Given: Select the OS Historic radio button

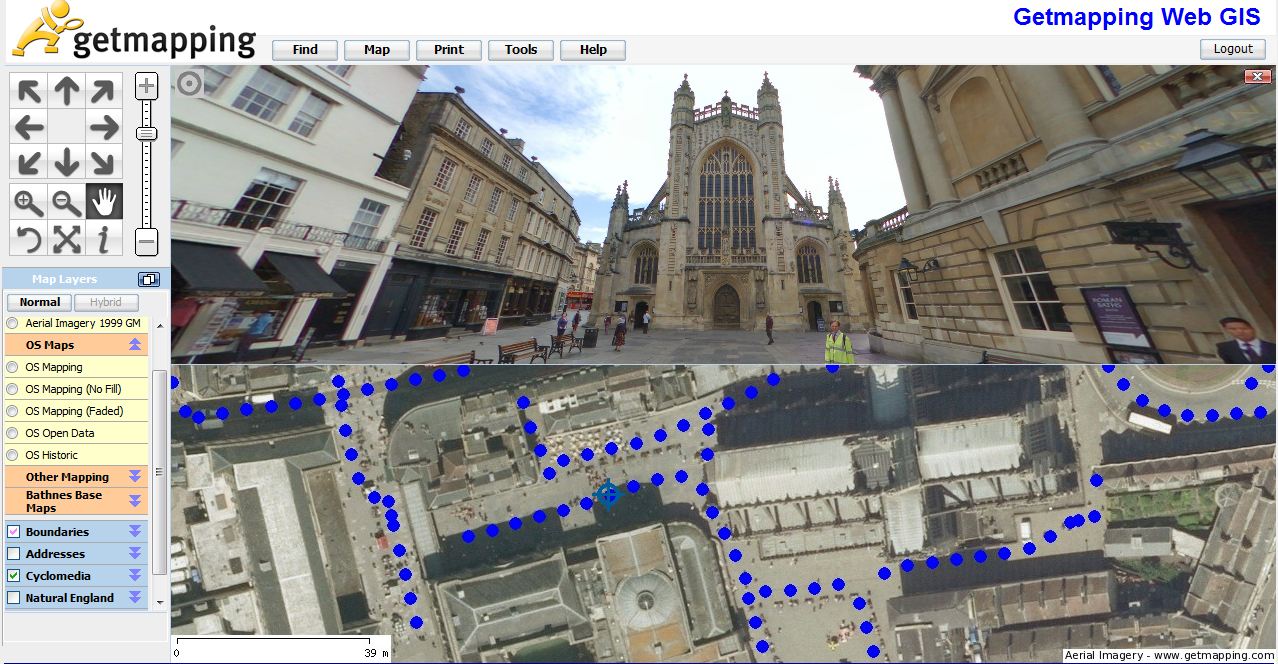Looking at the screenshot, I should 12,455.
